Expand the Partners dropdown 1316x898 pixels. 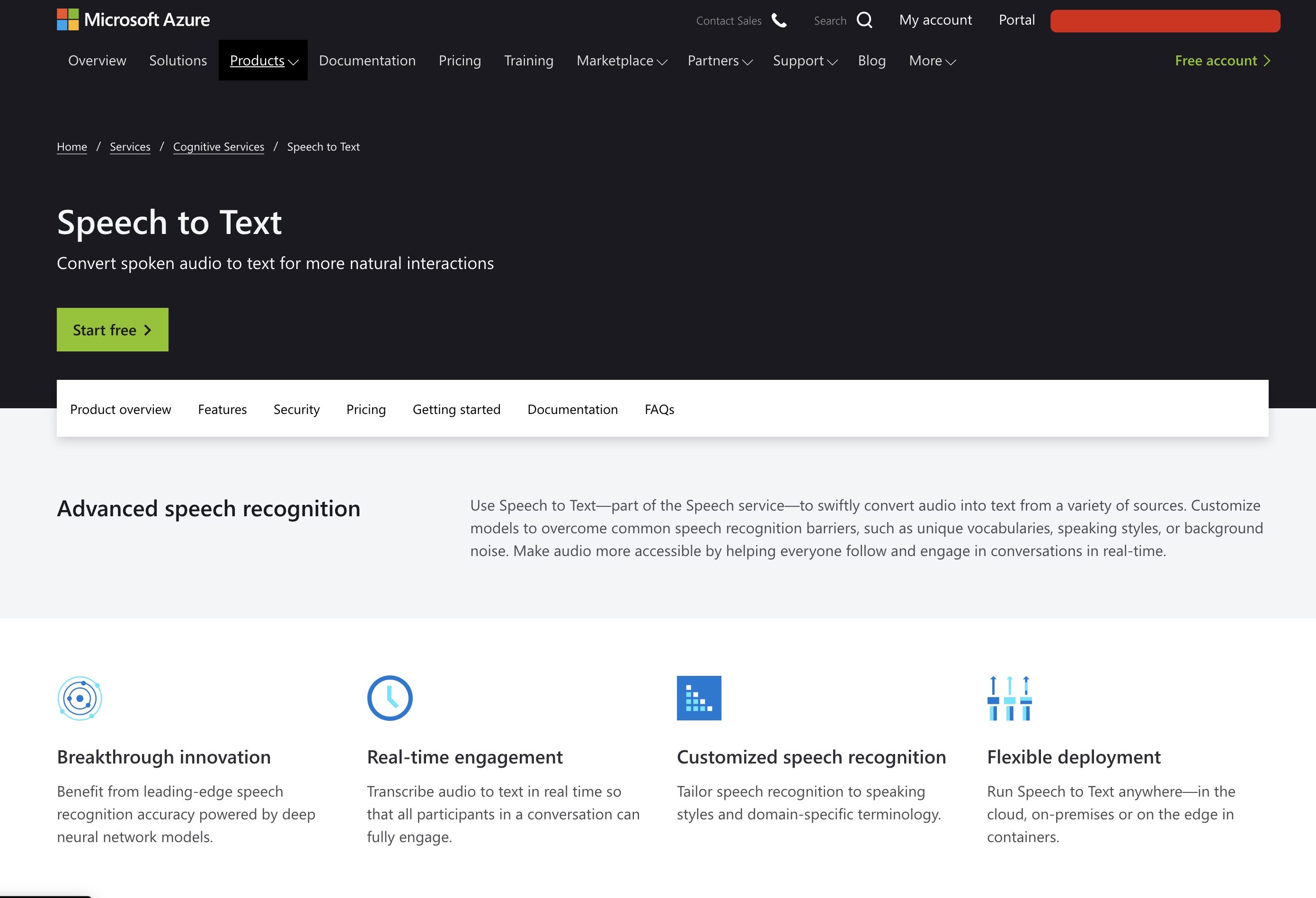click(x=719, y=61)
